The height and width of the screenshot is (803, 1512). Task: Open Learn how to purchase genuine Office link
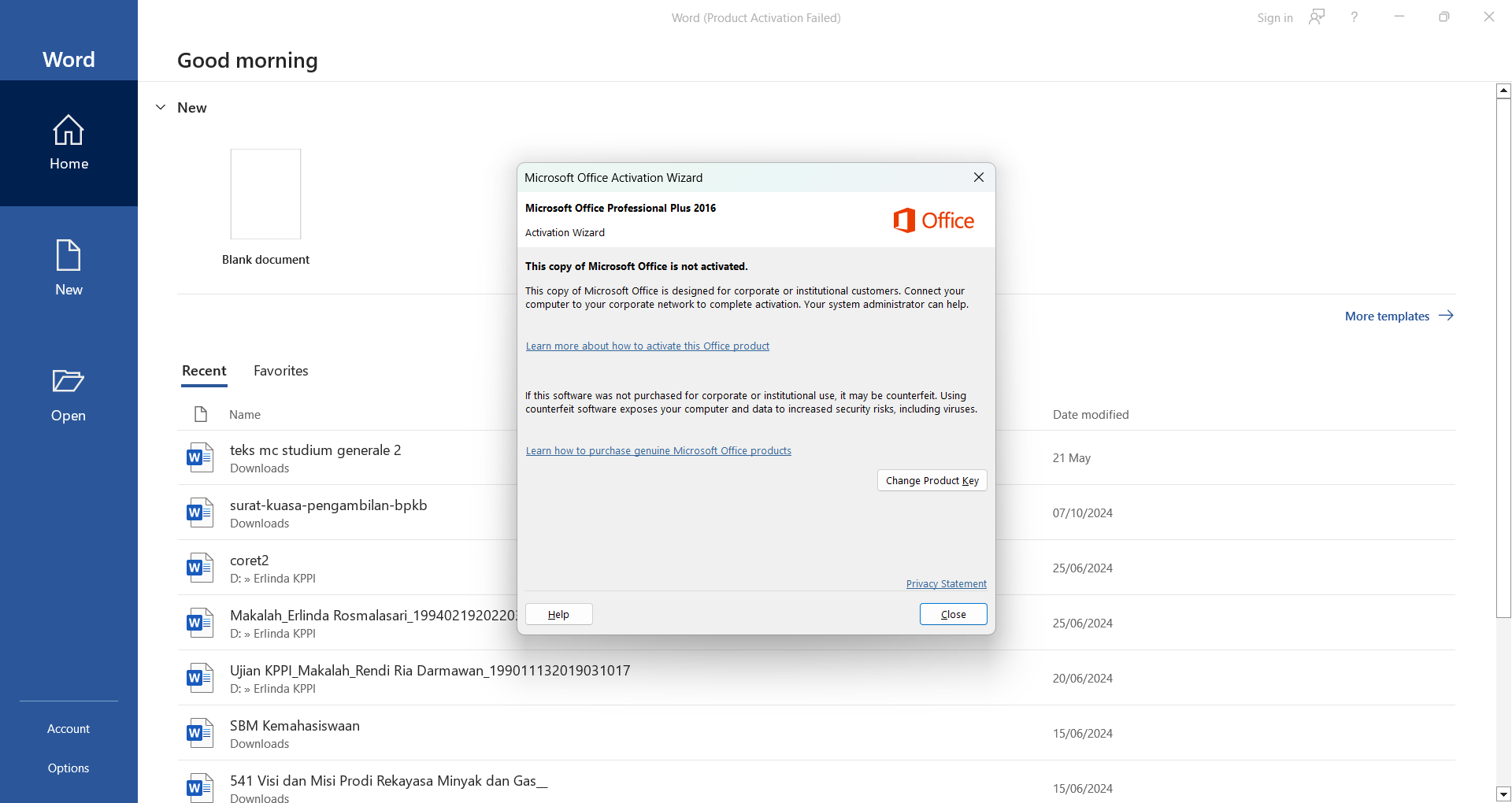coord(658,451)
